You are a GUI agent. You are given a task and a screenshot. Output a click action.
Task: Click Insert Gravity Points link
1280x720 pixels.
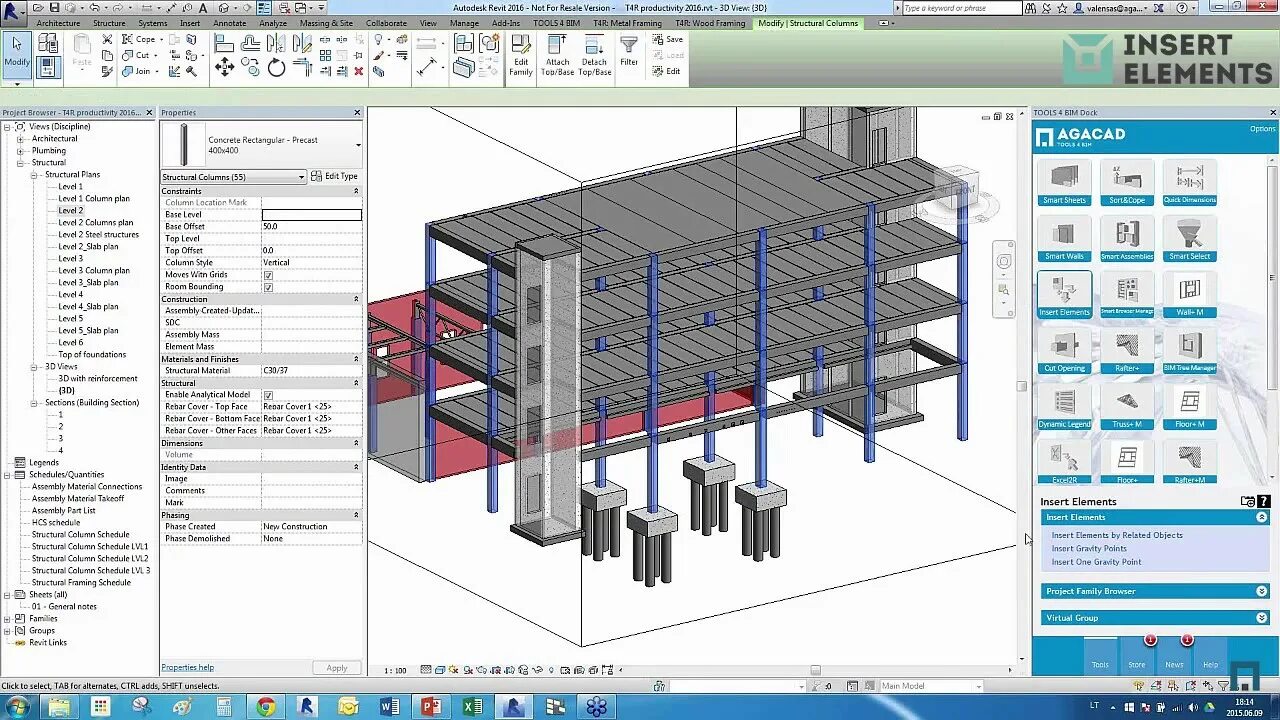[1089, 548]
